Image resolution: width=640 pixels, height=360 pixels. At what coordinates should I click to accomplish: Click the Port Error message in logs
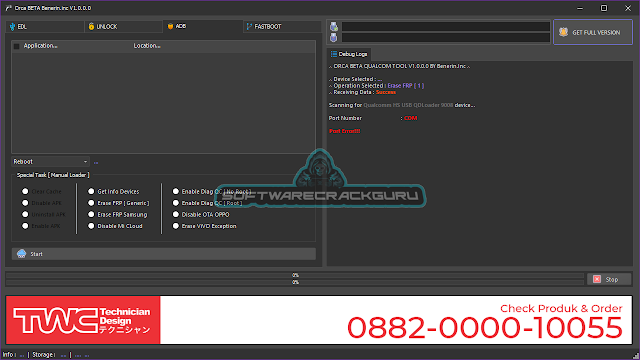coord(344,131)
